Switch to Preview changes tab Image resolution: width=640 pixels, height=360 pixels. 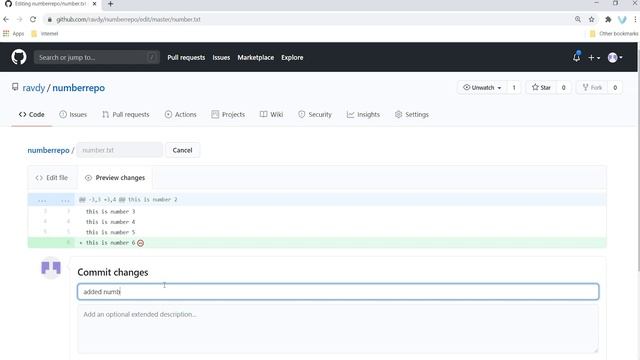coord(115,178)
